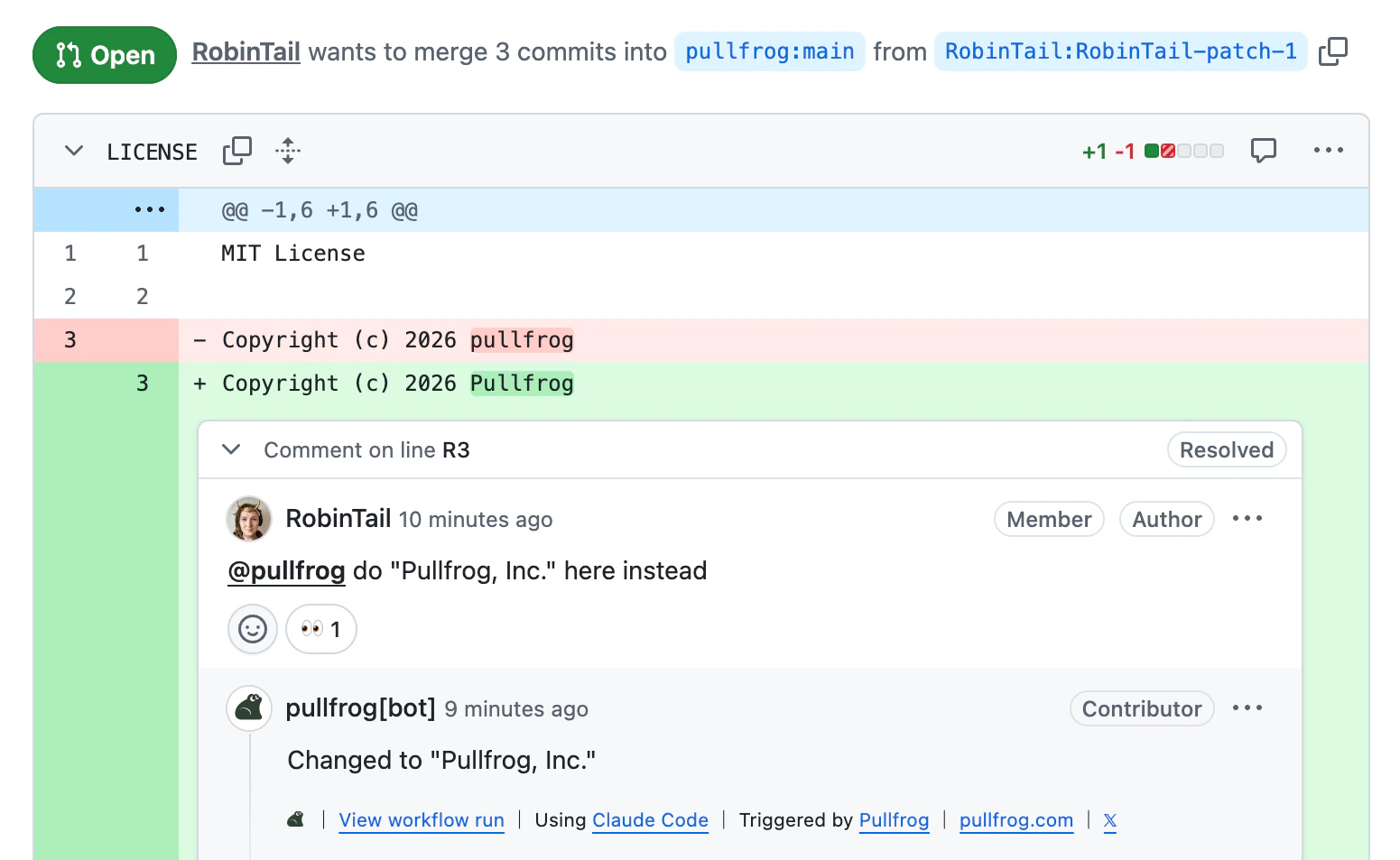The image size is (1400, 860).
Task: Click 9 minutes ago timestamp
Action: coord(516,709)
